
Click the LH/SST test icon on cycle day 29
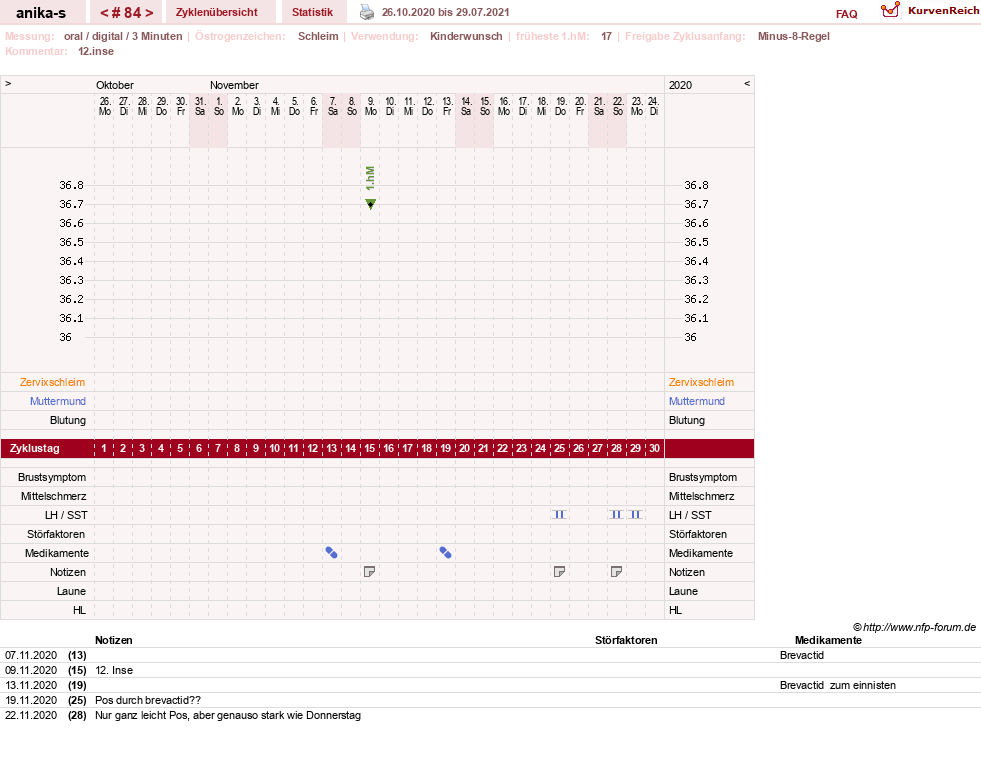636,515
